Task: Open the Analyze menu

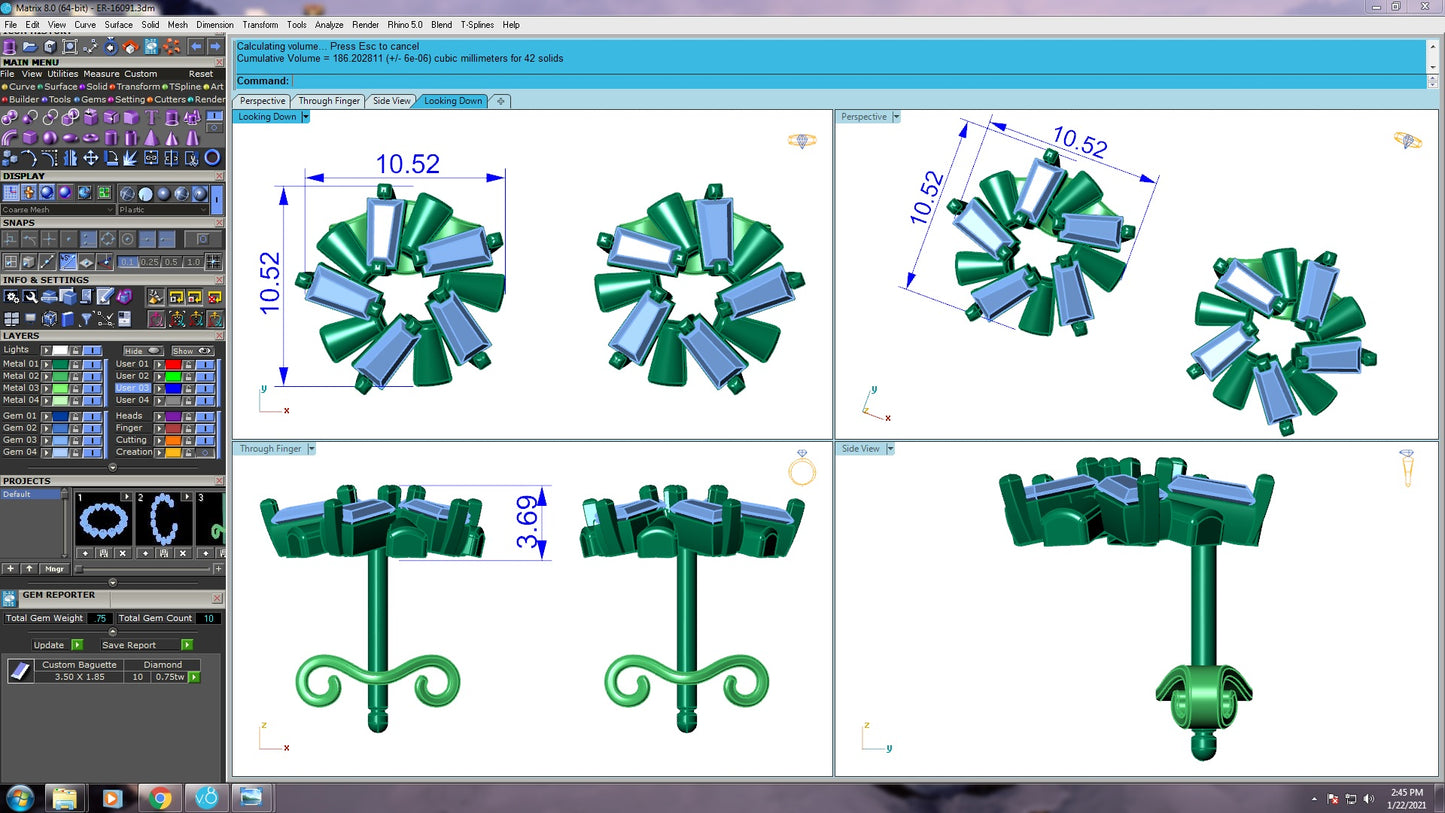Action: (328, 25)
